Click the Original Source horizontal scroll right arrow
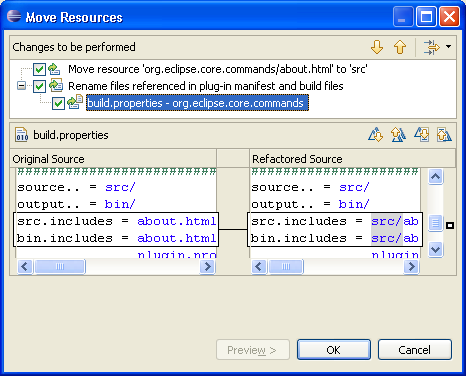 (x=207, y=267)
